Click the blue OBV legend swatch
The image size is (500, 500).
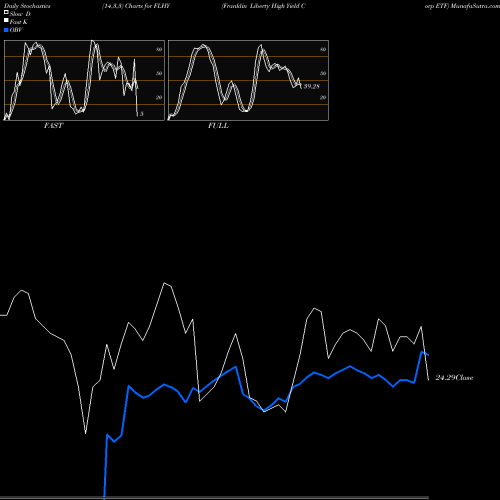point(6,30)
